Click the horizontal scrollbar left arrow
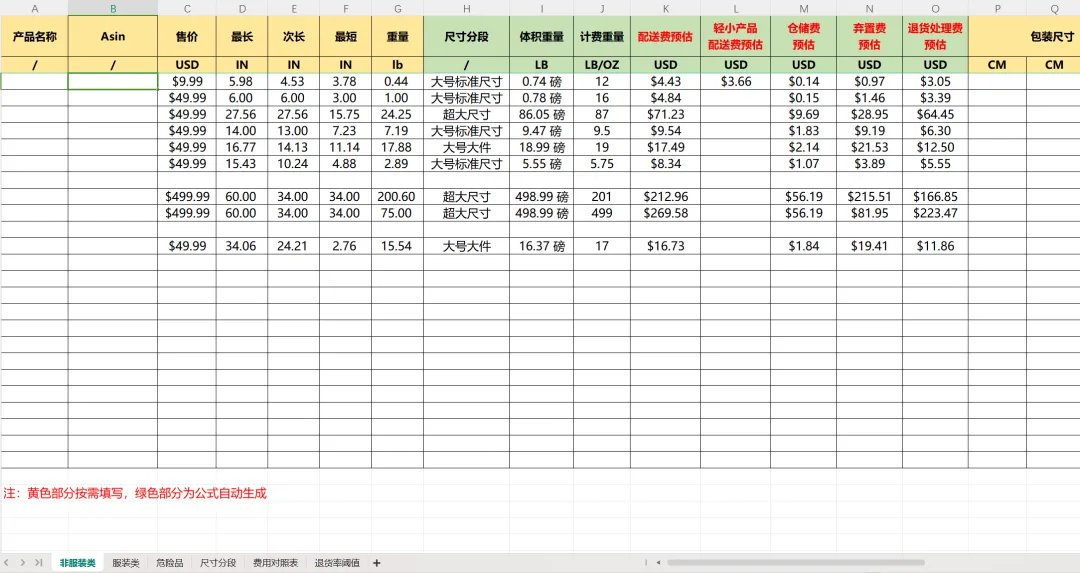The height and width of the screenshot is (573, 1080). [658, 563]
